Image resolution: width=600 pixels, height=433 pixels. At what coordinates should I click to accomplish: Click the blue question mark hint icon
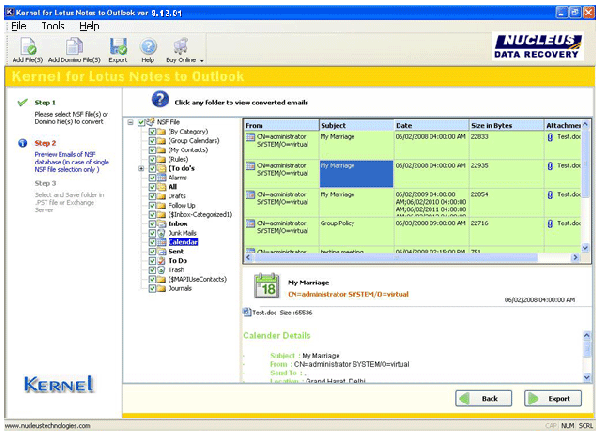coord(159,99)
